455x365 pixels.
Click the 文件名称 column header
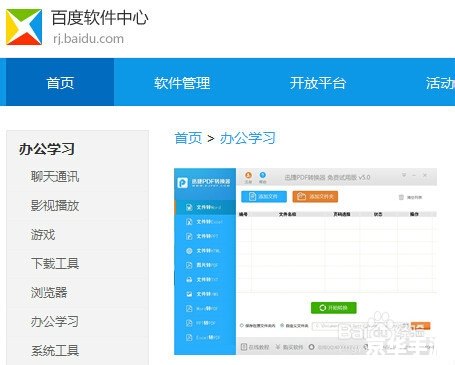pyautogui.click(x=287, y=214)
